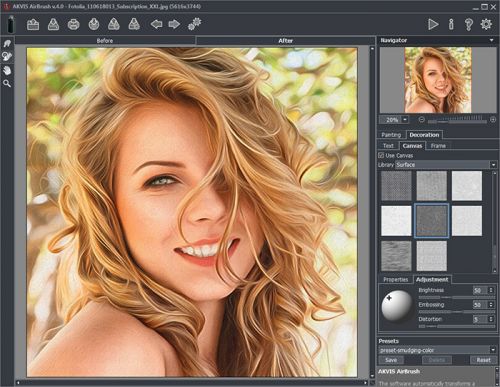This screenshot has width=500, height=387.
Task: Open the Decoration tab
Action: click(x=424, y=135)
